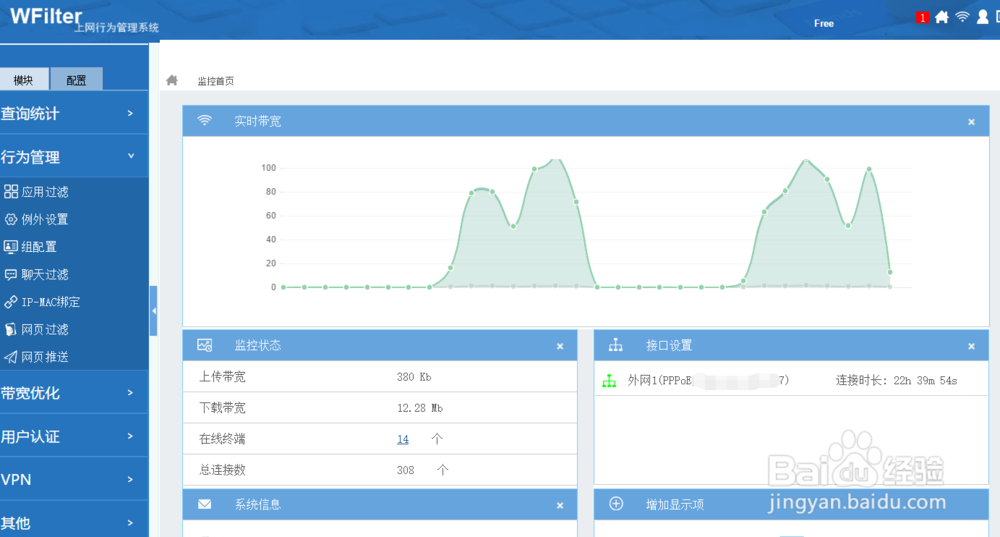Click the red notification badge in header
The height and width of the screenshot is (537, 1000).
pos(922,18)
